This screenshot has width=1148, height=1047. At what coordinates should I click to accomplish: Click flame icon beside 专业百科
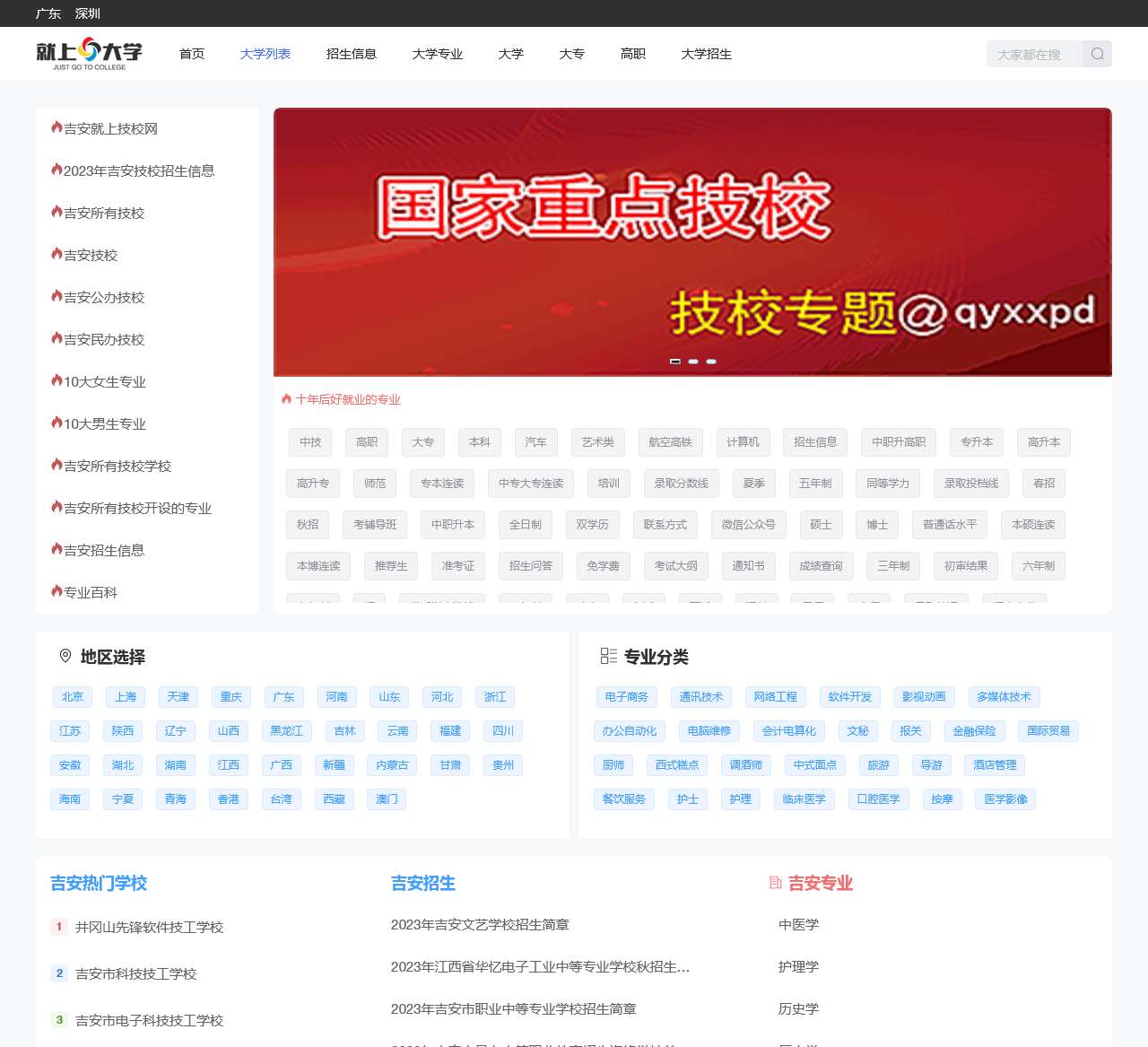click(57, 591)
